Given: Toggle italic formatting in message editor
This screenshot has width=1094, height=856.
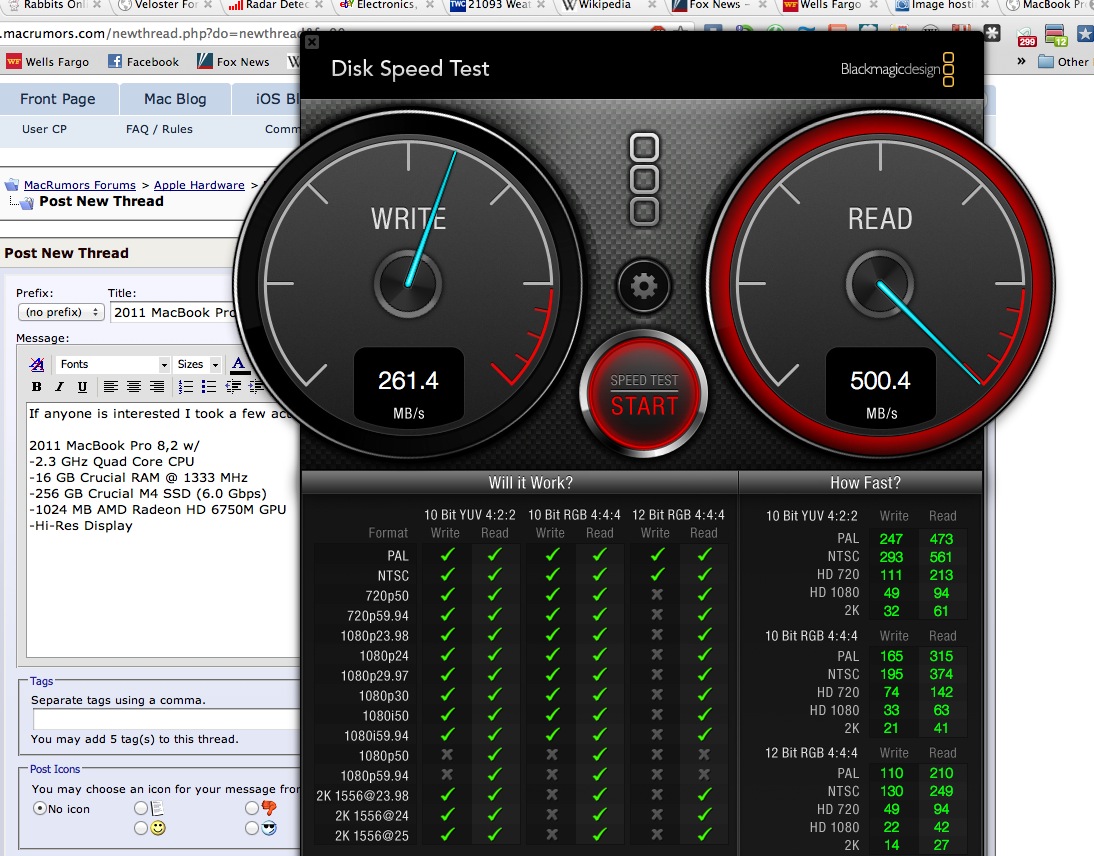Looking at the screenshot, I should click(59, 386).
